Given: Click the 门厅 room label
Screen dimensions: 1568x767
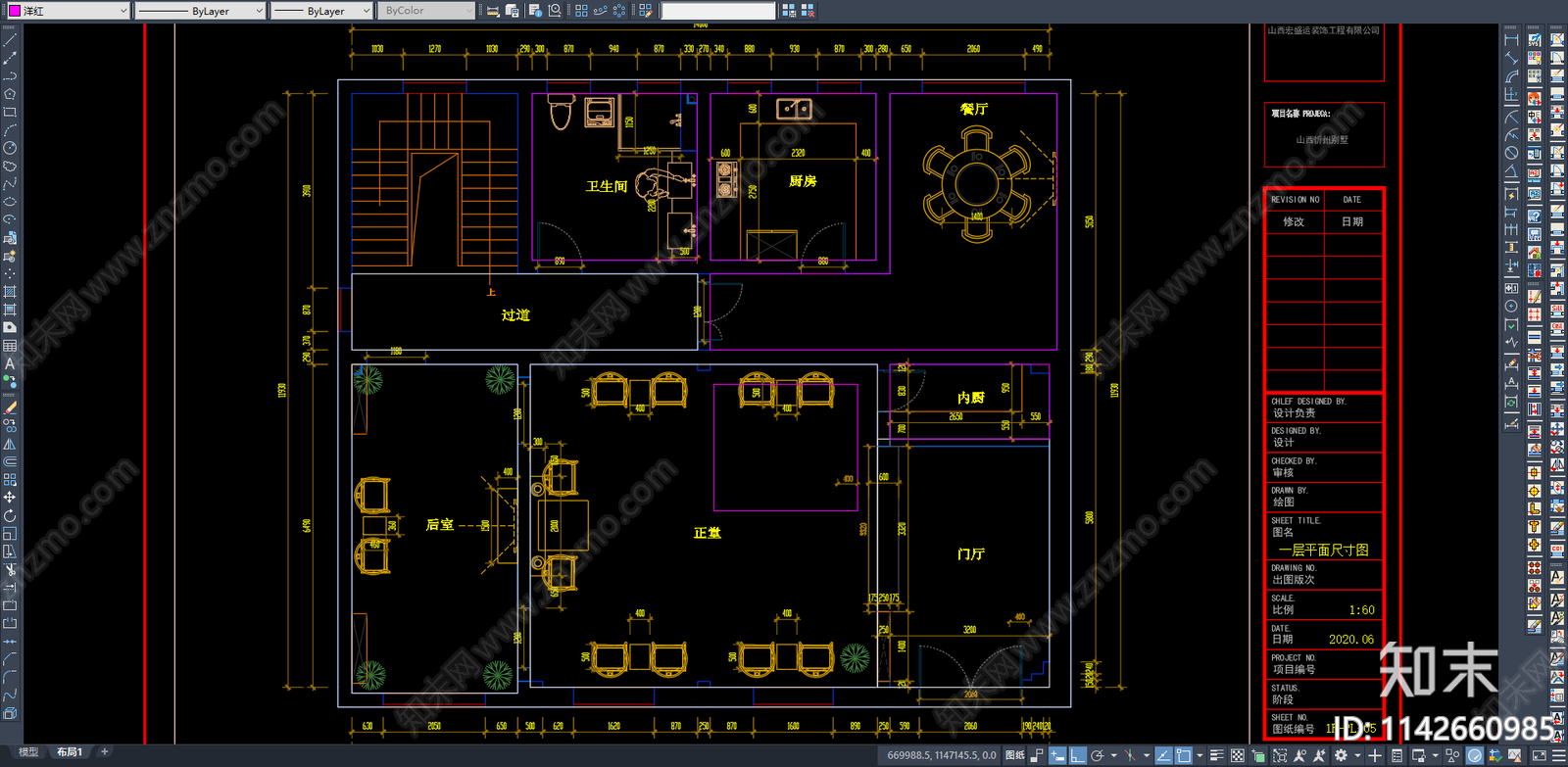Looking at the screenshot, I should click(971, 554).
